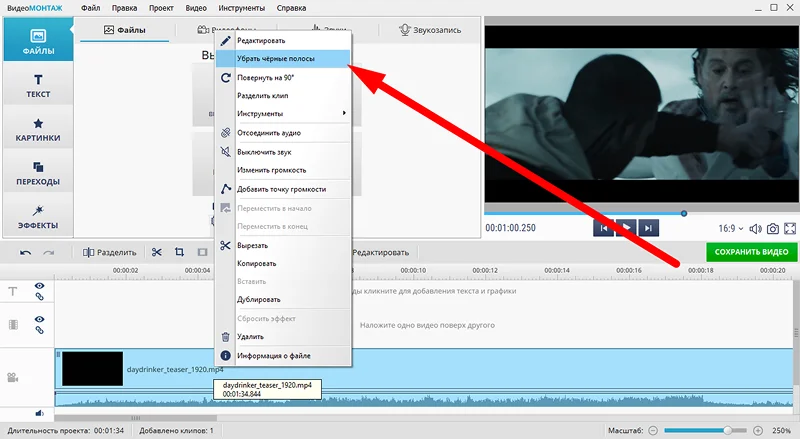Click the main video track camera icon
This screenshot has width=800, height=439.
tap(13, 378)
